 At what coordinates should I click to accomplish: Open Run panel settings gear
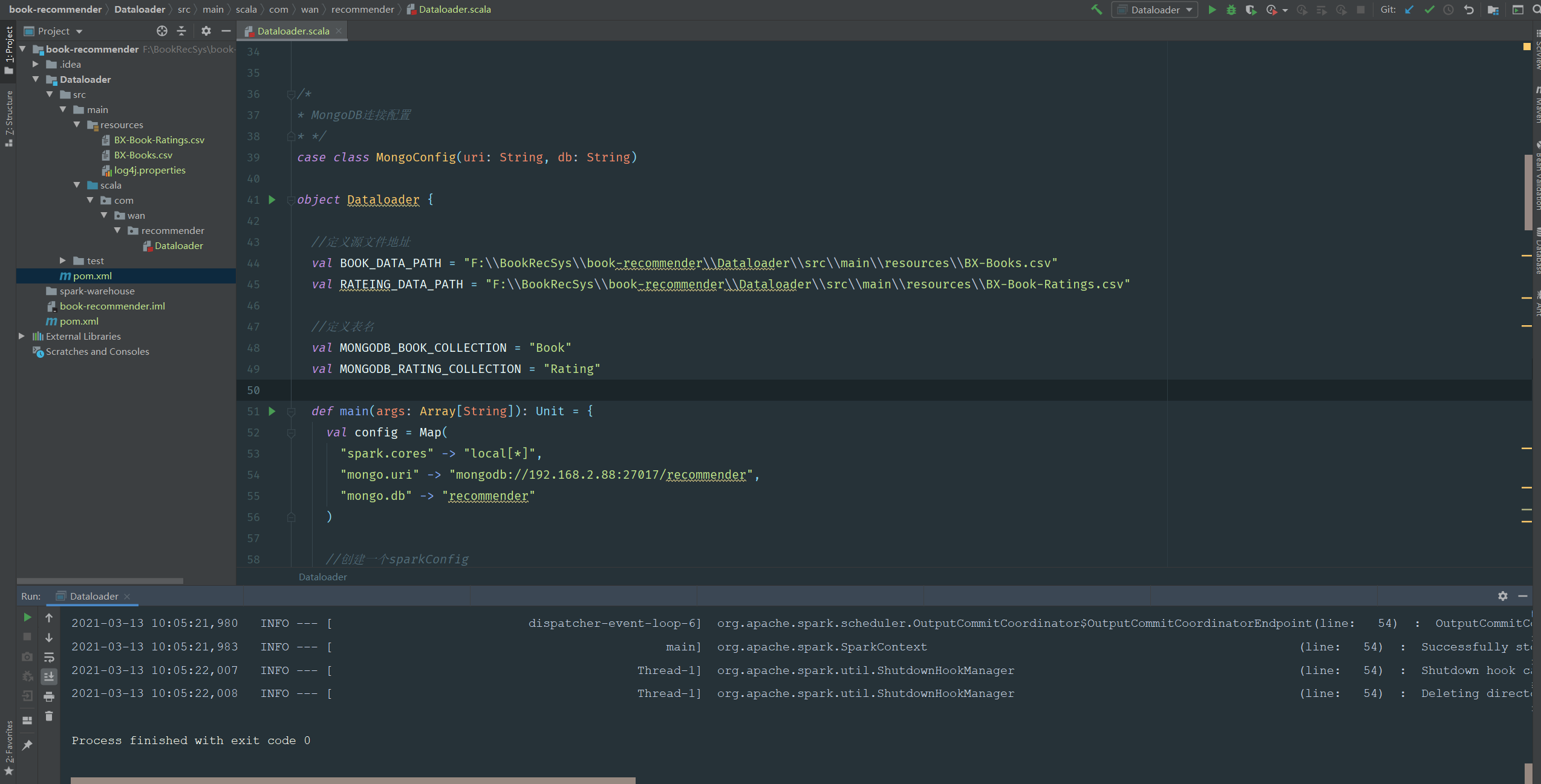click(x=1503, y=596)
